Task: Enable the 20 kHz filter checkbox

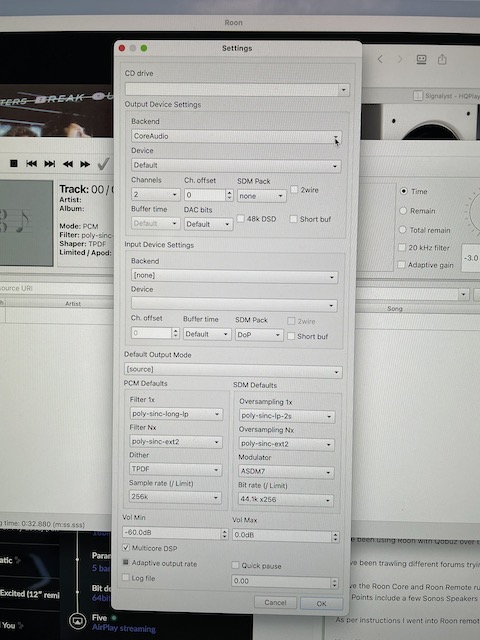Action: tap(402, 247)
